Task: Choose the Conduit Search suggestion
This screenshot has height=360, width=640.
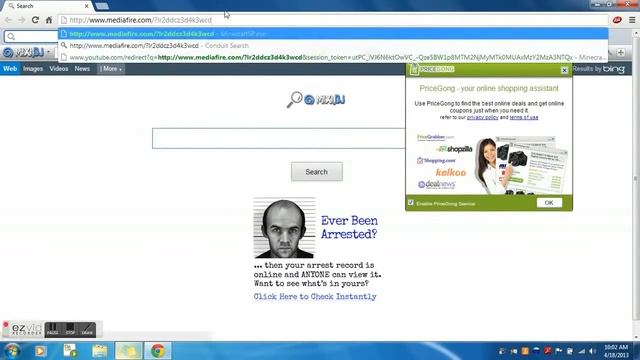Action: [x=333, y=46]
